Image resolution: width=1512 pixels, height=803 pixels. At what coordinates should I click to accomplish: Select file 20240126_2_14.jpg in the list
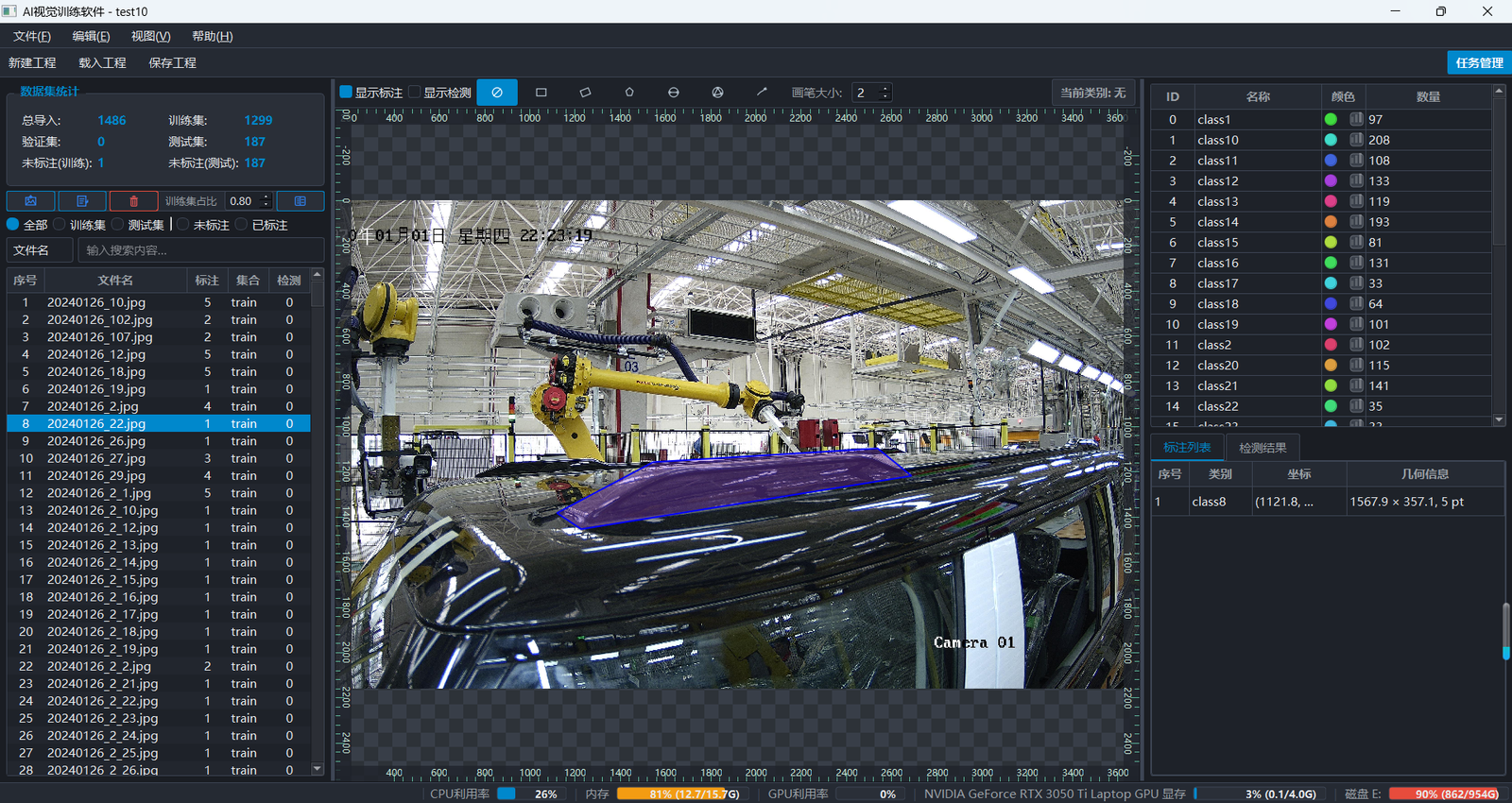coord(159,562)
